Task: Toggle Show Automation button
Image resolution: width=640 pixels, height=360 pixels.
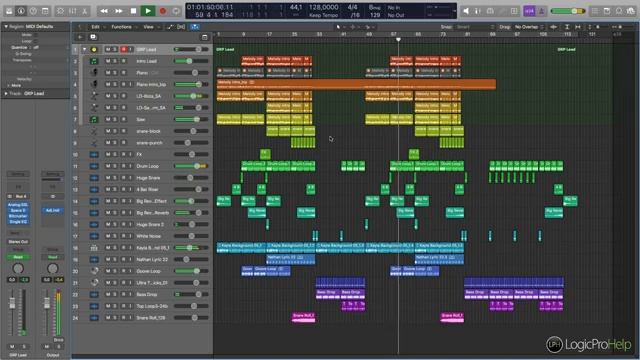Action: [170, 27]
